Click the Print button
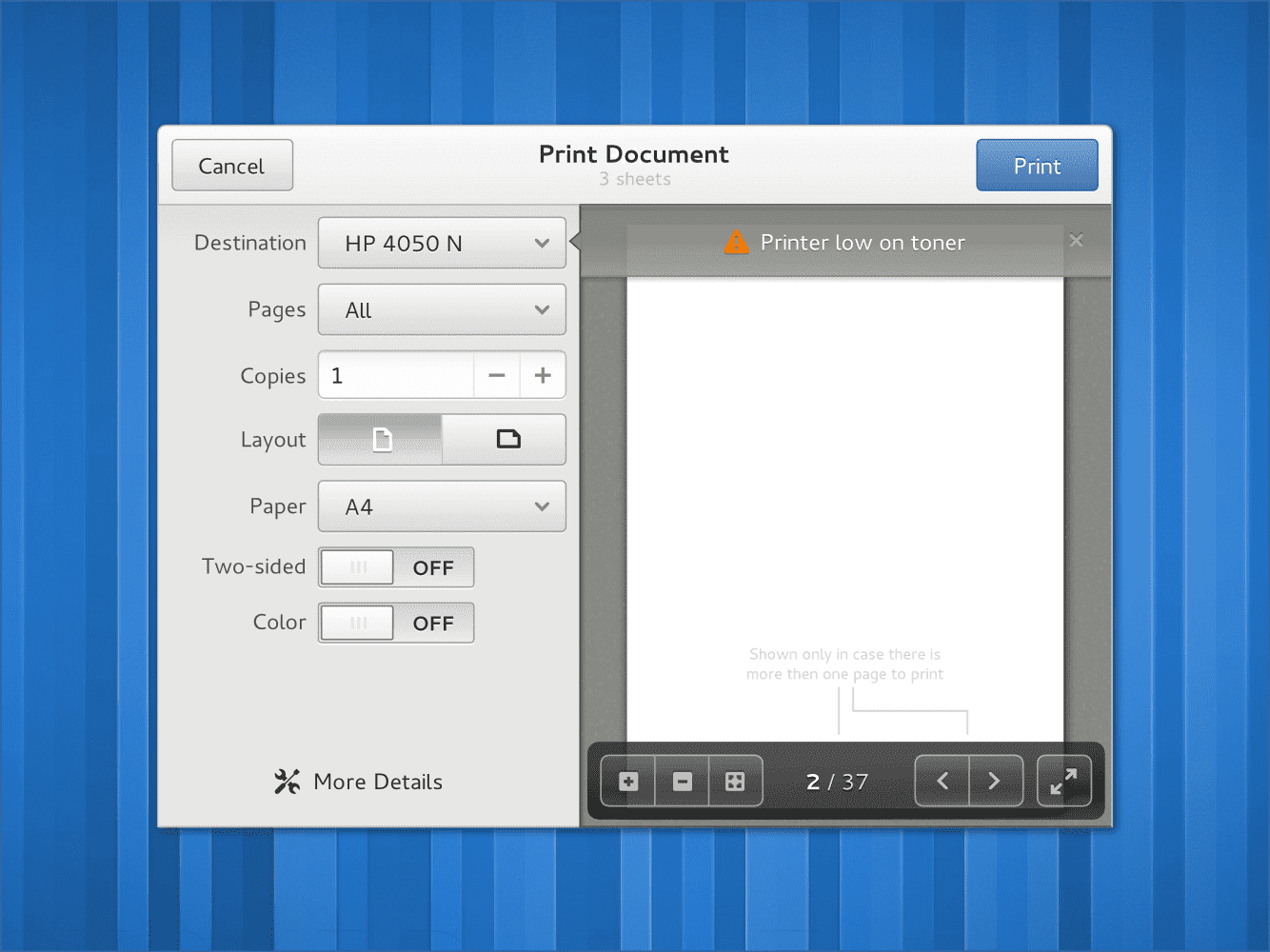Image resolution: width=1270 pixels, height=952 pixels. pyautogui.click(x=1037, y=166)
